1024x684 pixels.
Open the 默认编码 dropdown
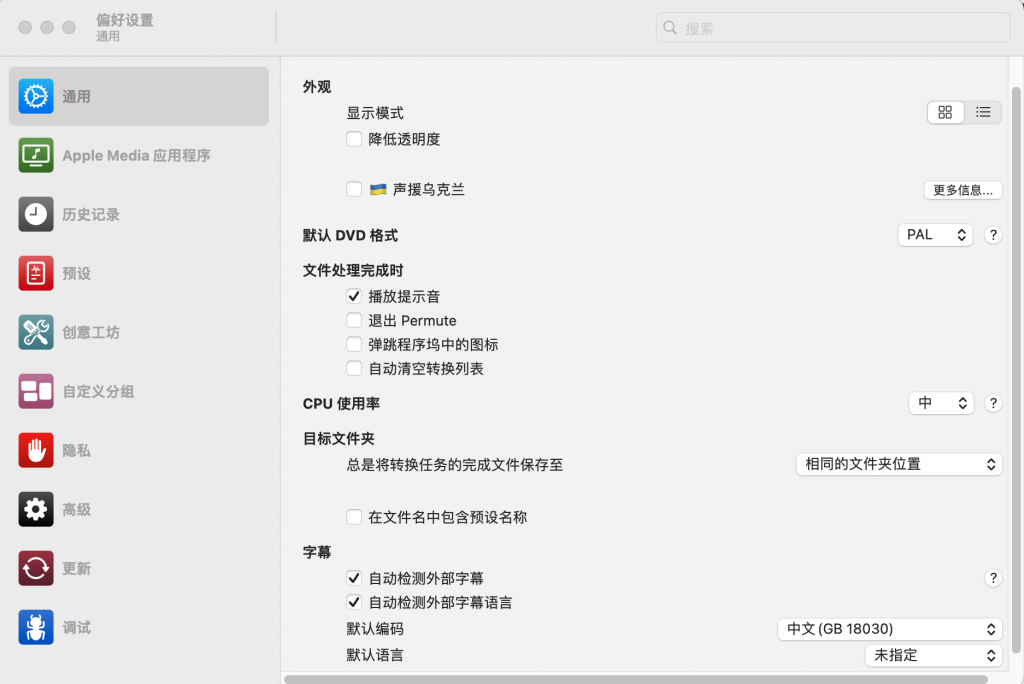pos(889,629)
